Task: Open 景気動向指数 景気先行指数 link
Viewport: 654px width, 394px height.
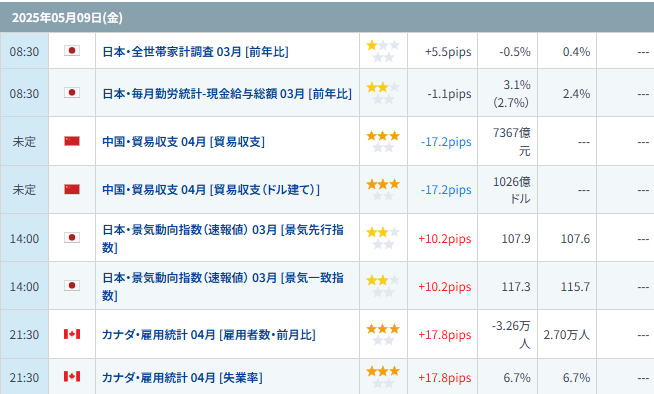Action: (223, 238)
